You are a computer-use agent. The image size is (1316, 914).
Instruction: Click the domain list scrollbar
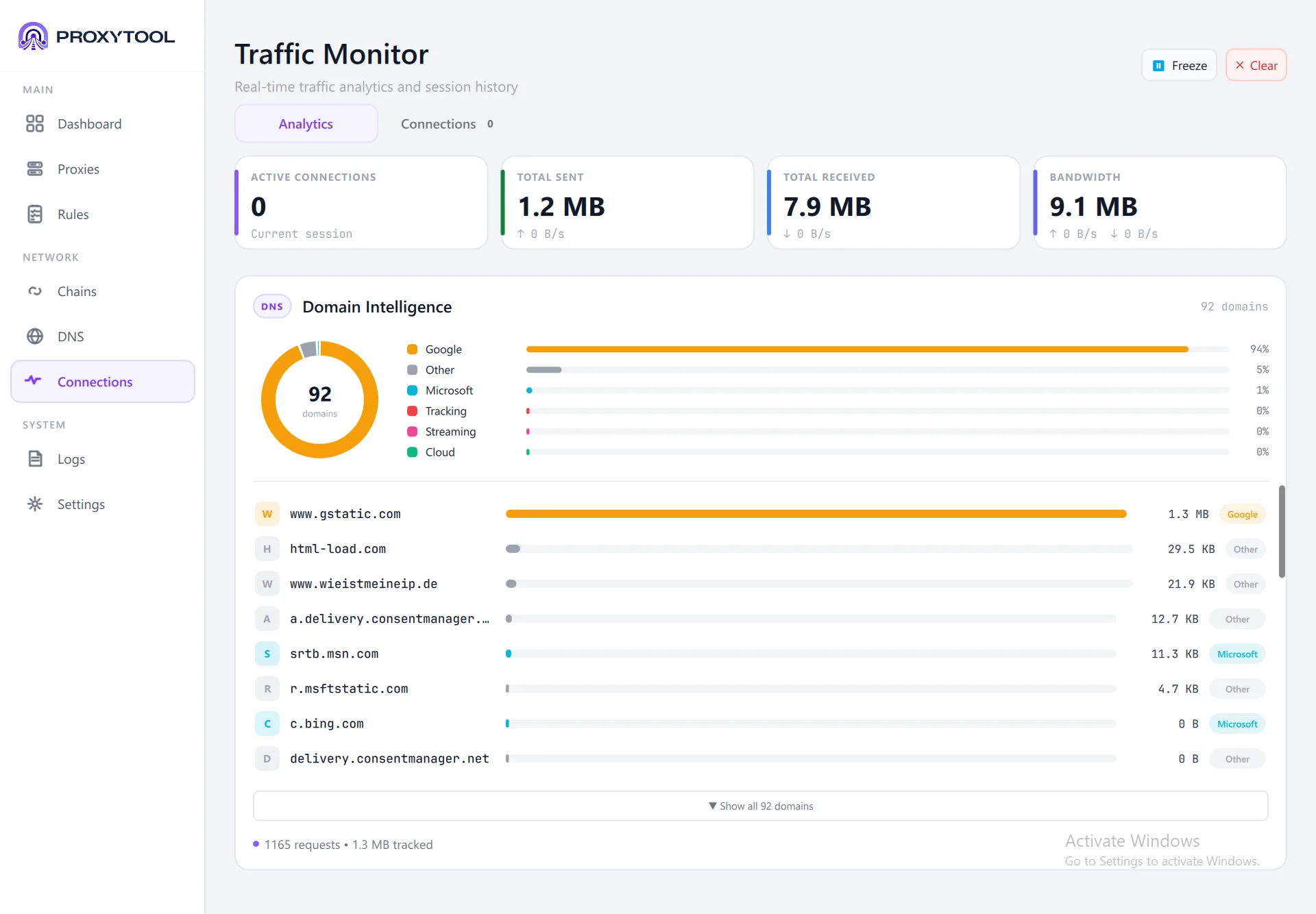pyautogui.click(x=1282, y=531)
